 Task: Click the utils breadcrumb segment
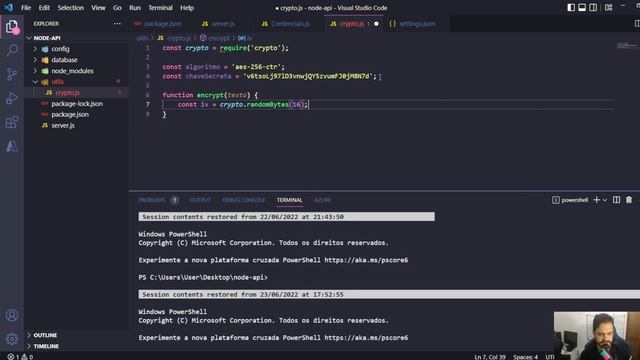pos(142,38)
